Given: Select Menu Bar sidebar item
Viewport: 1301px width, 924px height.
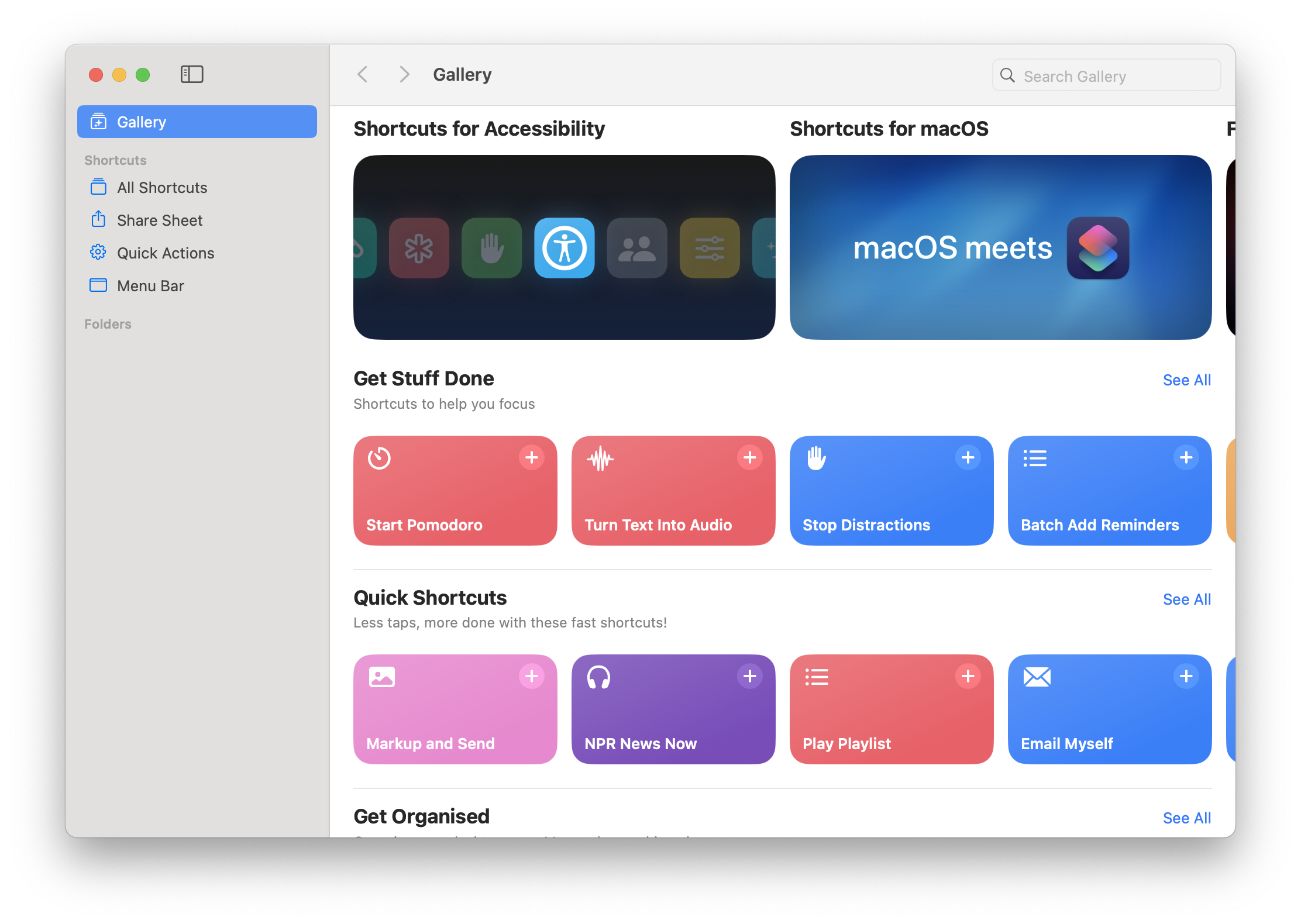Looking at the screenshot, I should tap(150, 286).
